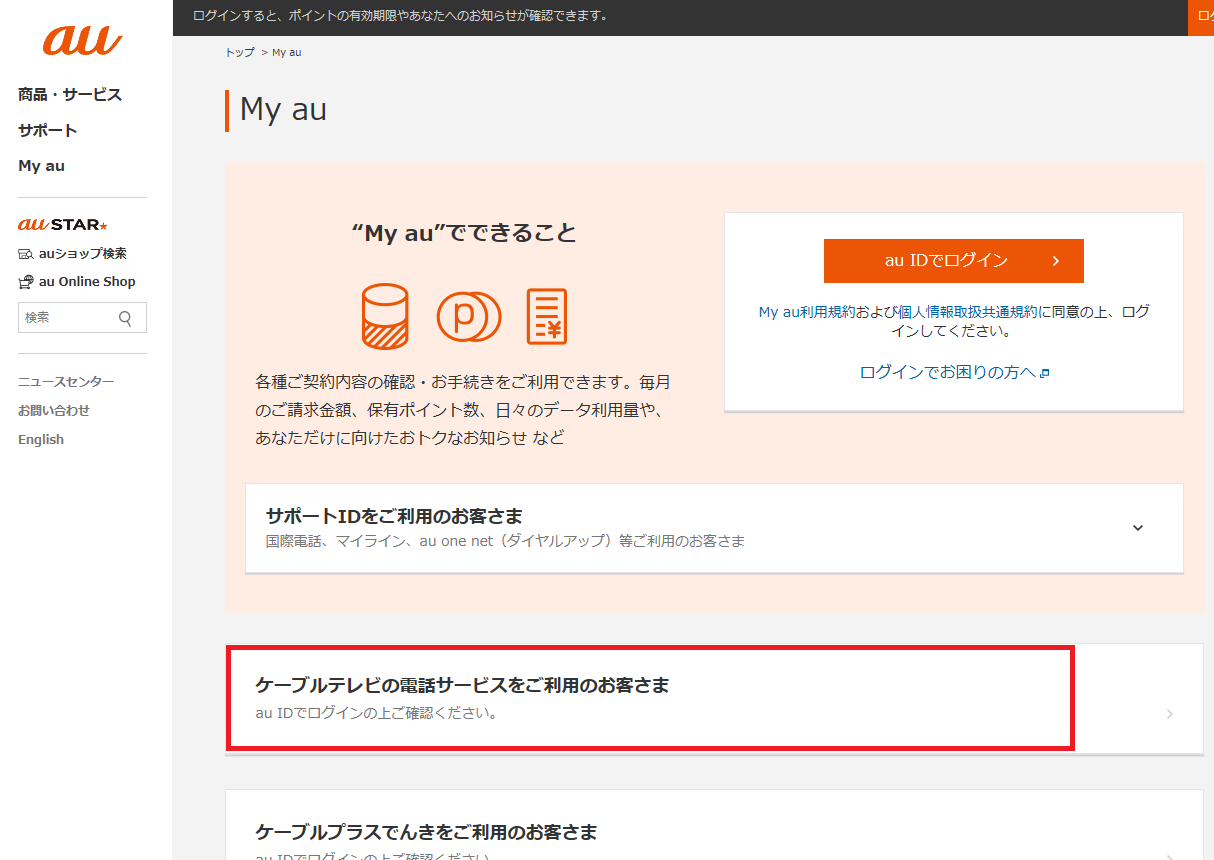This screenshot has width=1214, height=860.
Task: Open au Online Shop link
Action: (x=87, y=282)
